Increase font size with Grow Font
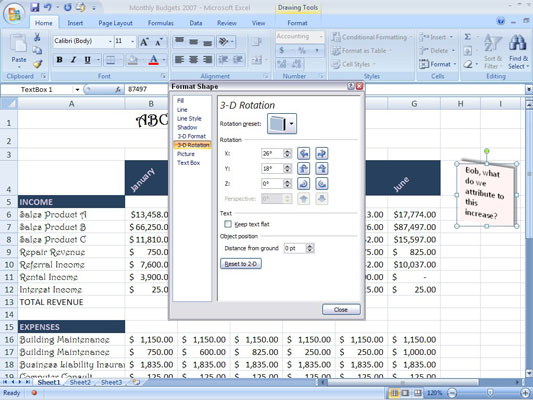Viewport: 533px width, 400px height. 144,42
